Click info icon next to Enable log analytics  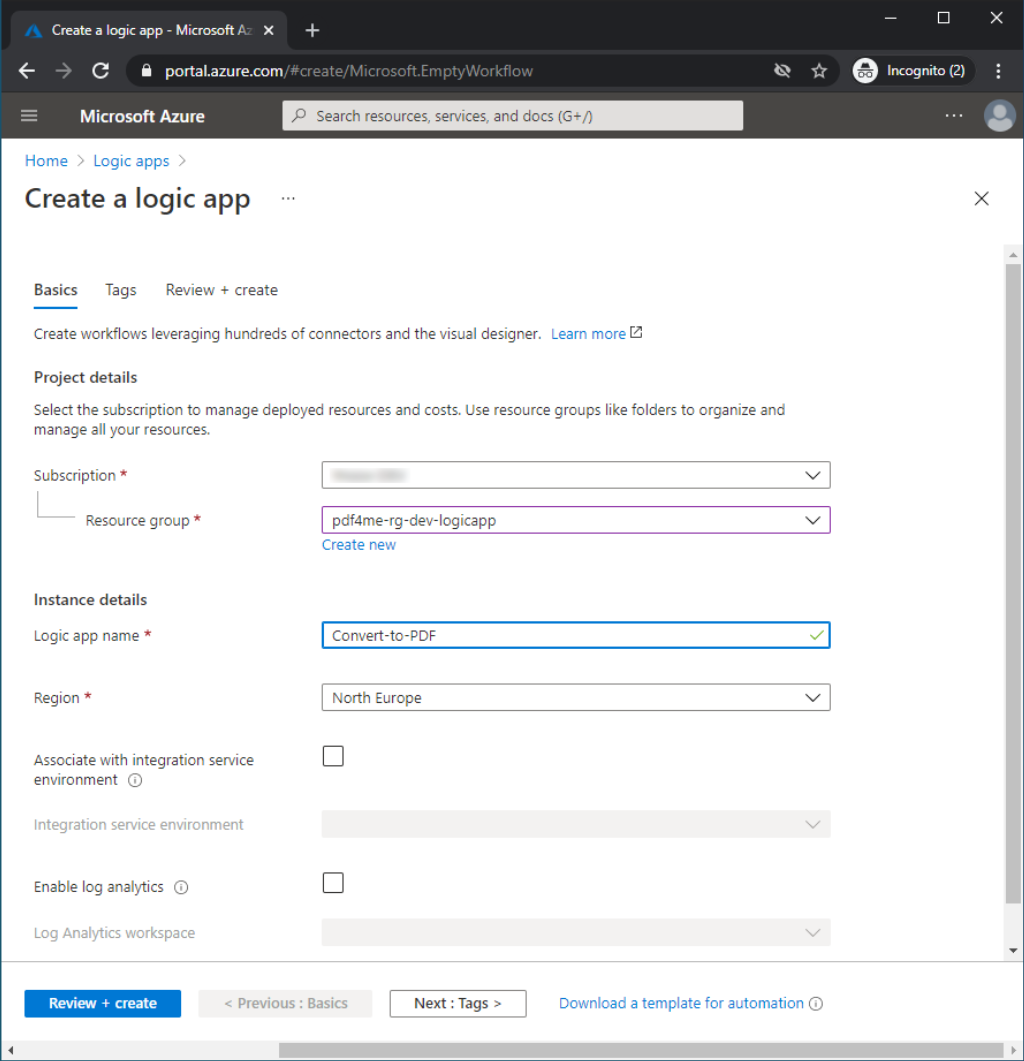click(x=181, y=887)
